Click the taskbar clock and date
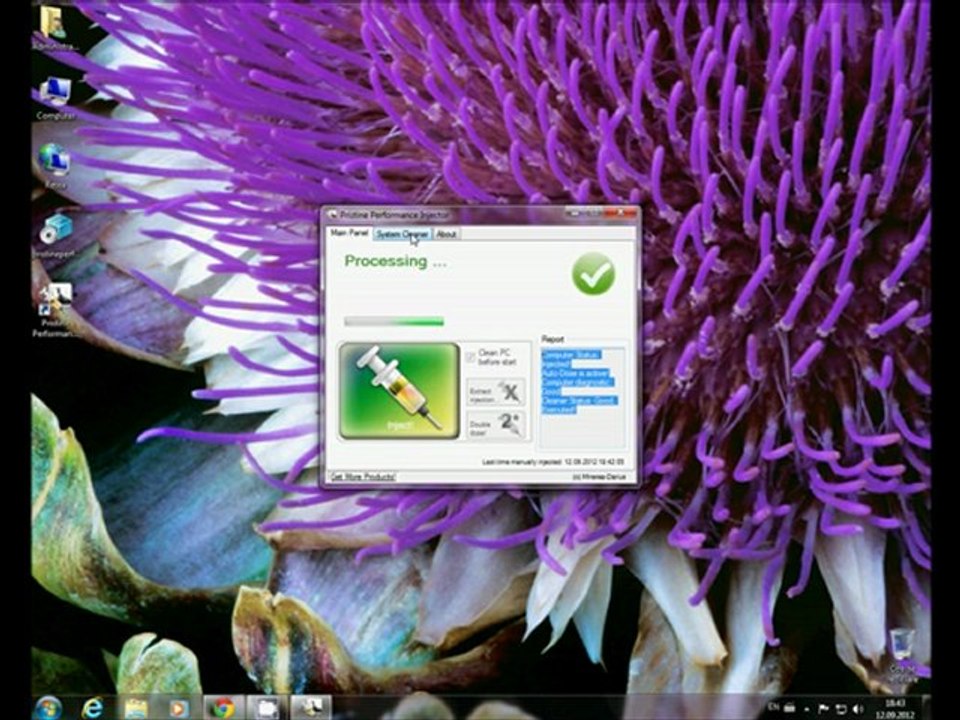This screenshot has width=960, height=720. (x=894, y=709)
